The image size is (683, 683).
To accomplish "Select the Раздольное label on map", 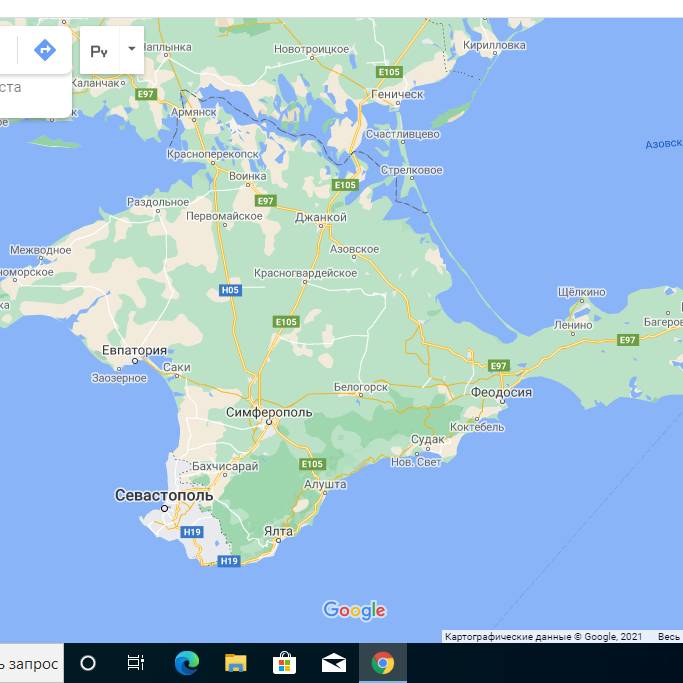I will pos(158,202).
